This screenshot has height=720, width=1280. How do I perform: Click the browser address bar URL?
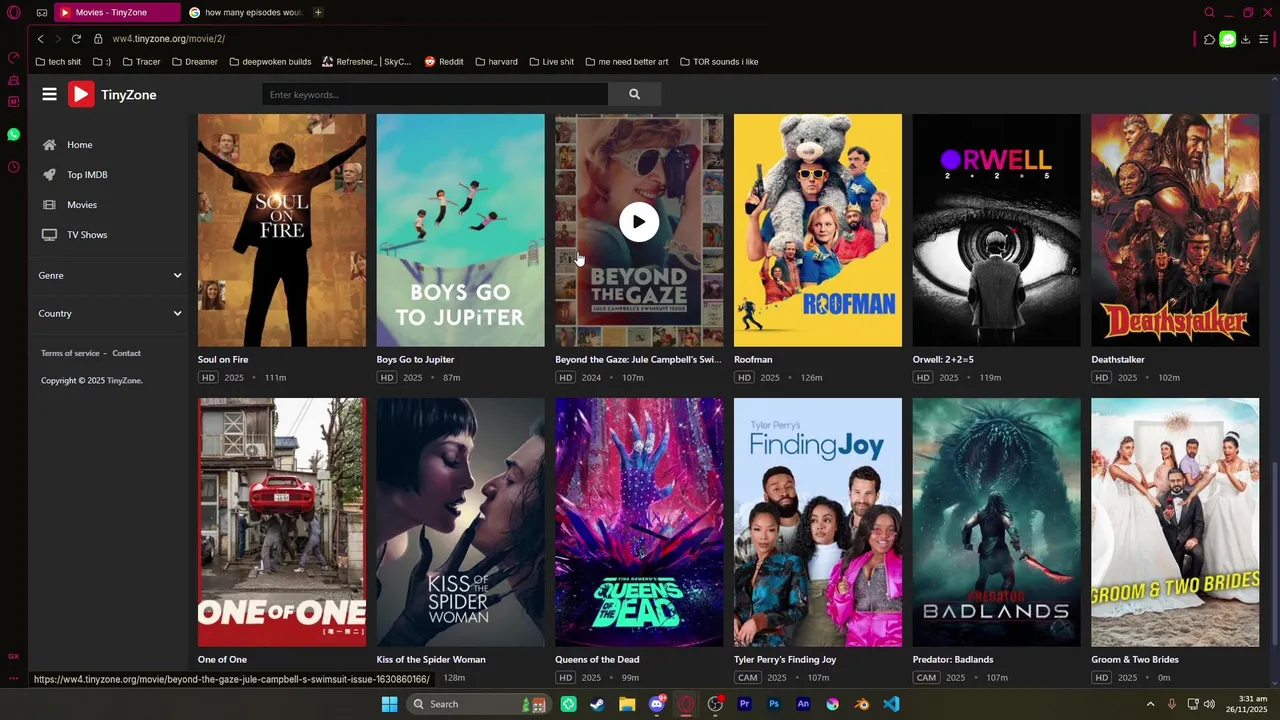(168, 39)
